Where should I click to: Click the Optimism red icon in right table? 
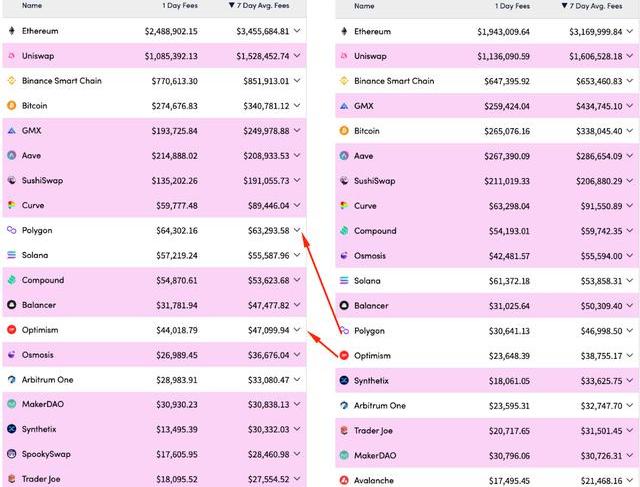(344, 356)
